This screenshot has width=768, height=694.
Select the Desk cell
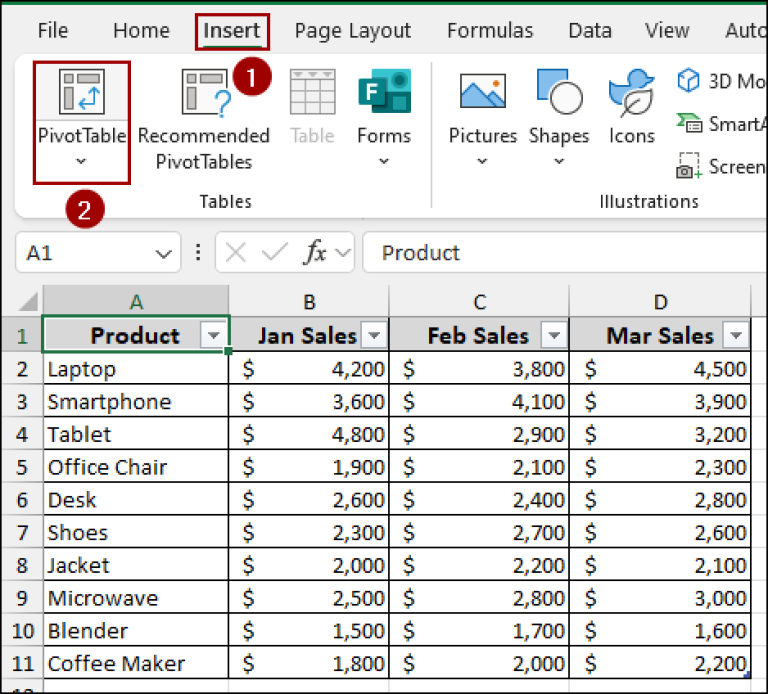pyautogui.click(x=136, y=500)
